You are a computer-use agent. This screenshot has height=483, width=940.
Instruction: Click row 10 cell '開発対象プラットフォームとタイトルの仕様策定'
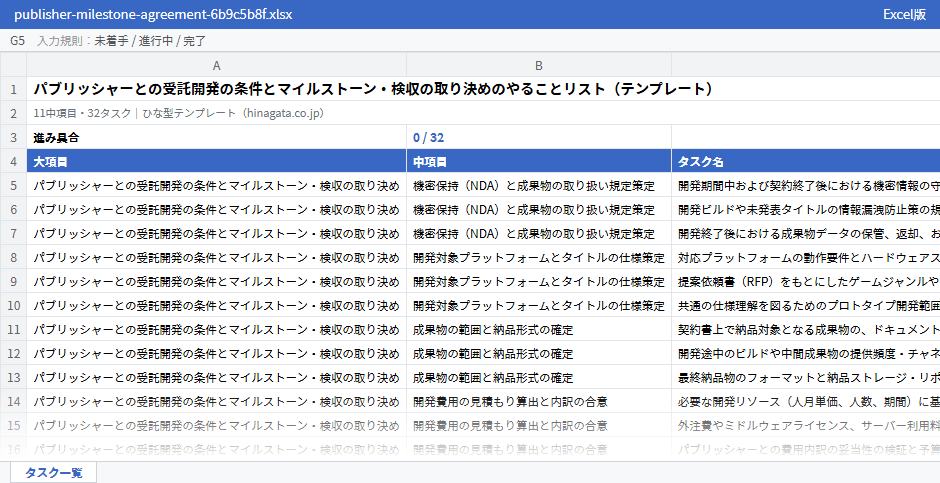pyautogui.click(x=539, y=305)
